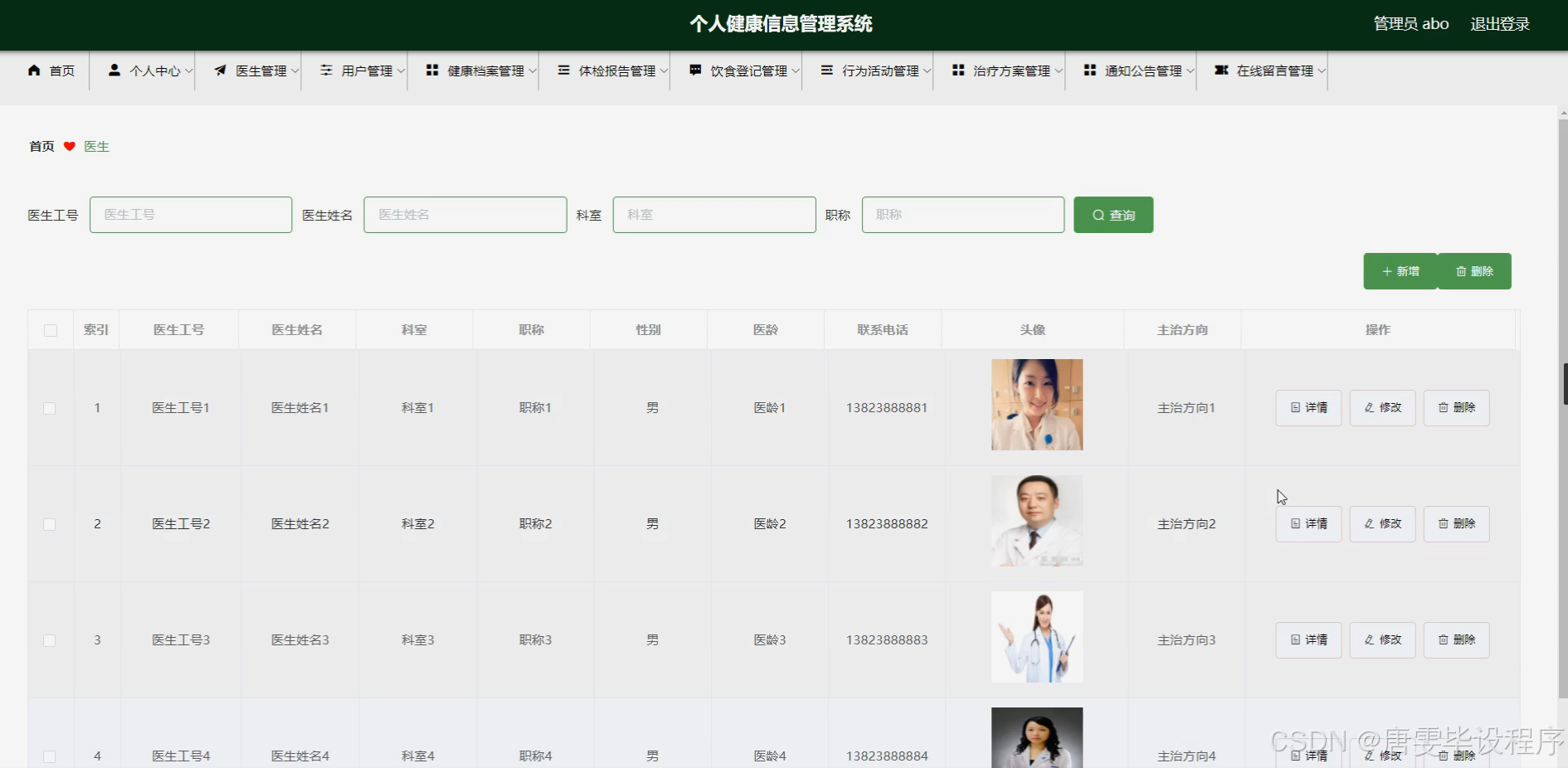Check the checkbox for row 2 医生工号2
The width and height of the screenshot is (1568, 768).
coord(50,525)
